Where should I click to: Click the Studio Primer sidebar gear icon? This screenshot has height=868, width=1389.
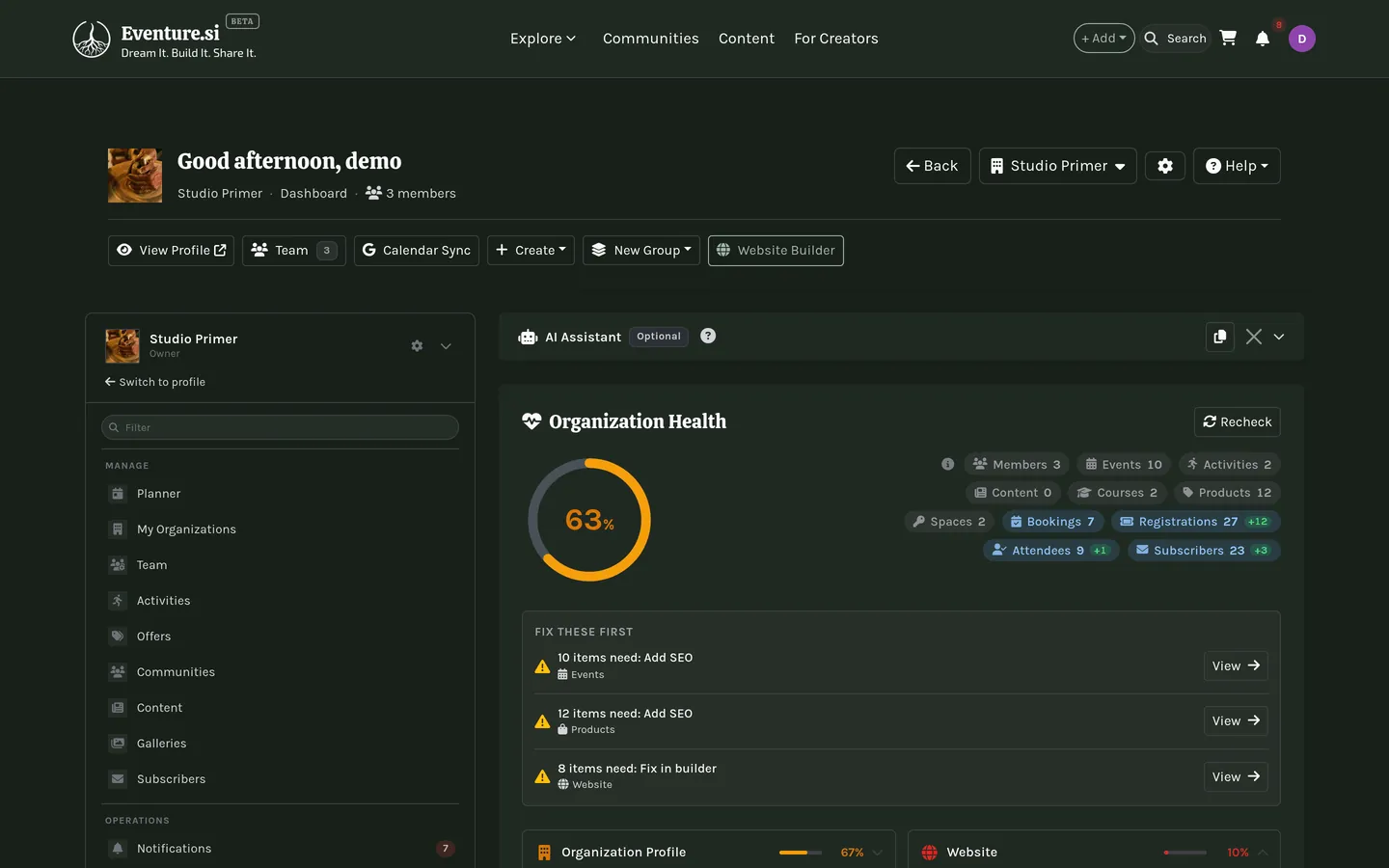417,345
